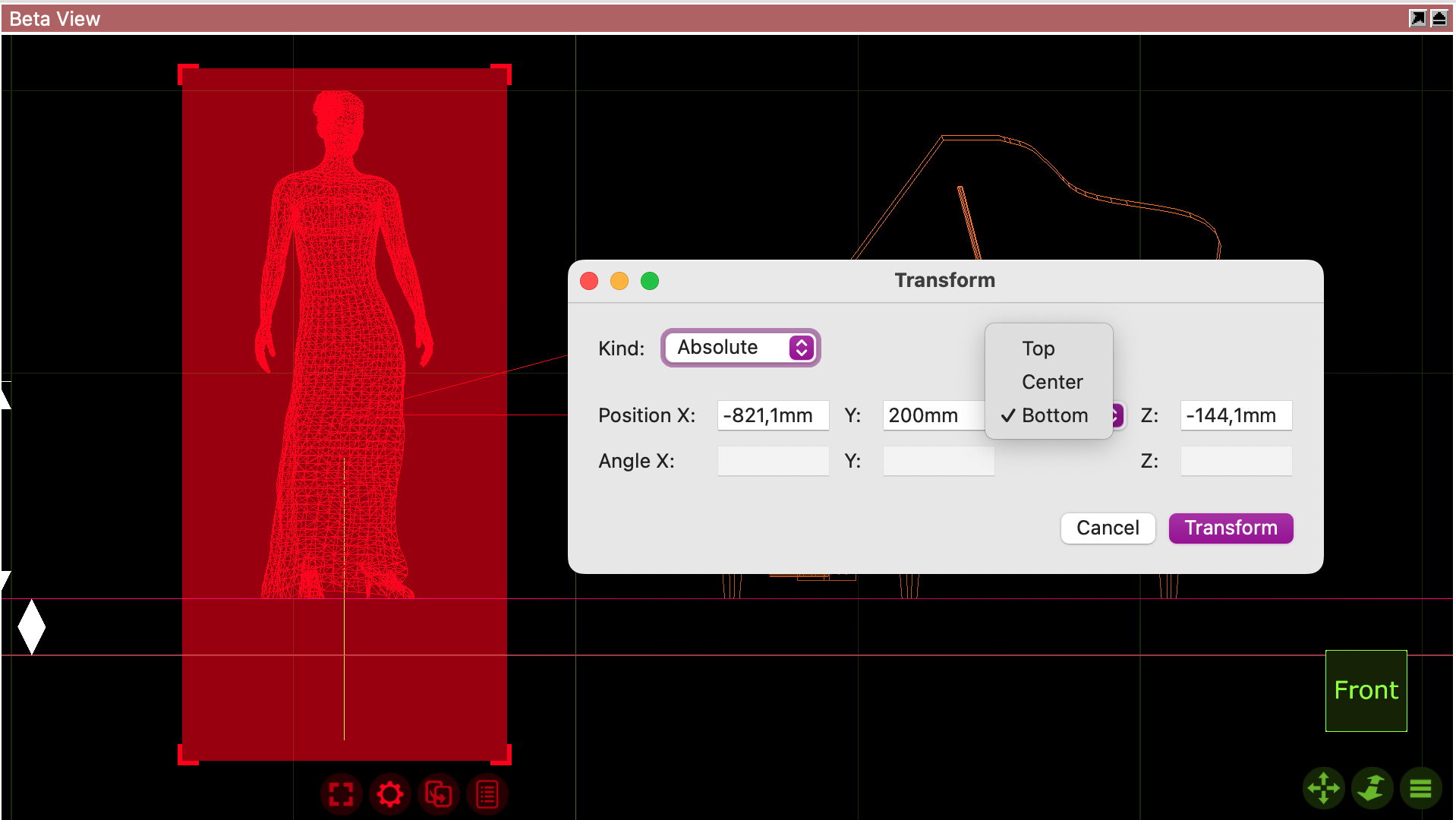Click the eject-style icon in Beta View title bar
The height and width of the screenshot is (820, 1456).
click(x=1439, y=18)
